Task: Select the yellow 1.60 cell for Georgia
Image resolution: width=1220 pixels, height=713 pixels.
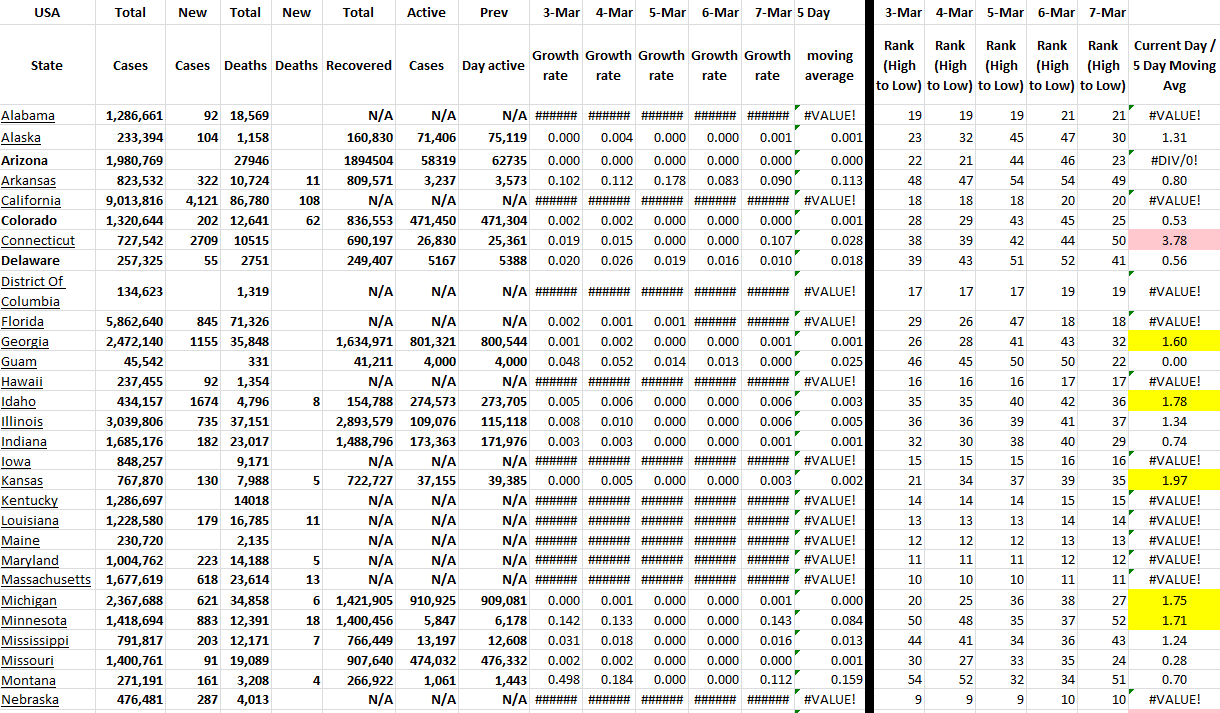Action: 1174,342
